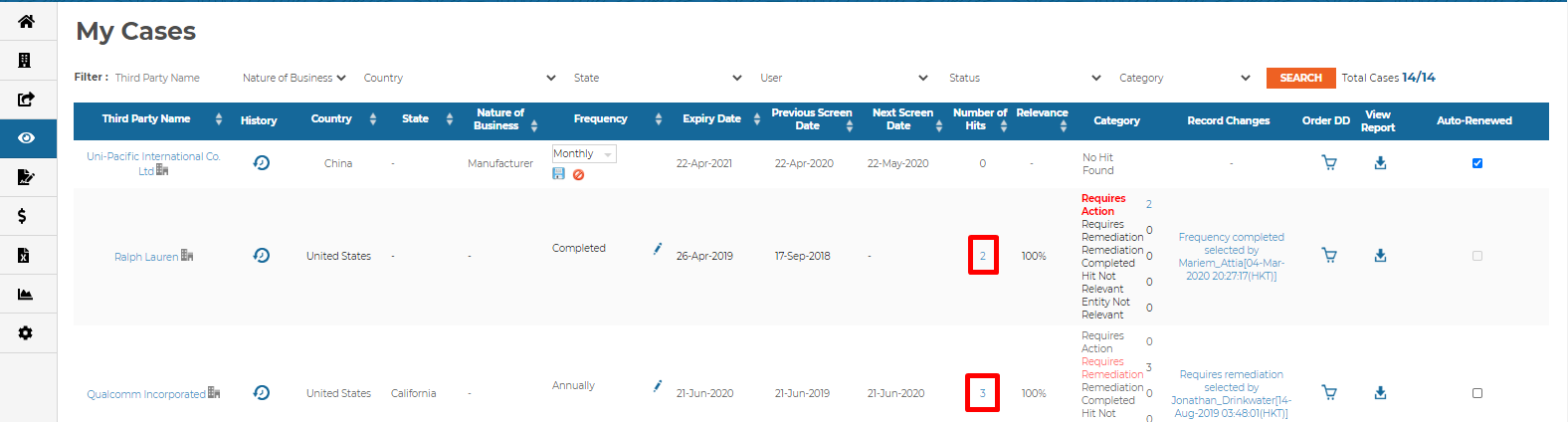Open the settings gear in sidebar

click(x=26, y=333)
